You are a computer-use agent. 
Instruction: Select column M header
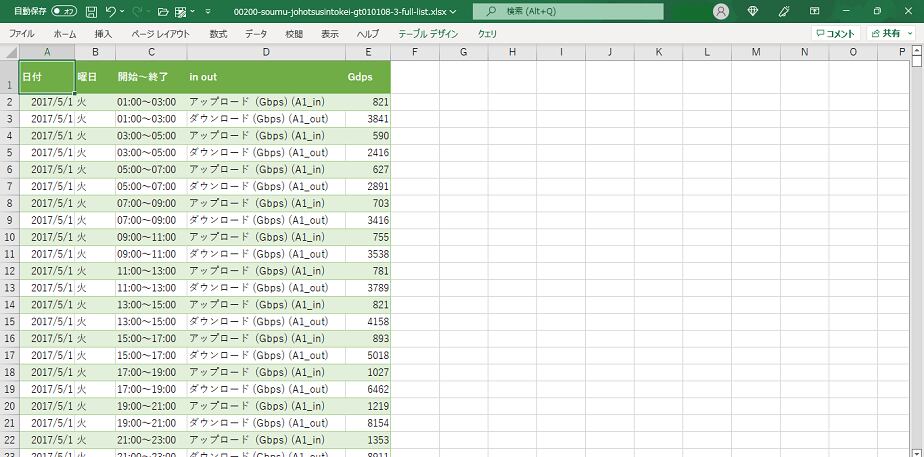(x=756, y=52)
